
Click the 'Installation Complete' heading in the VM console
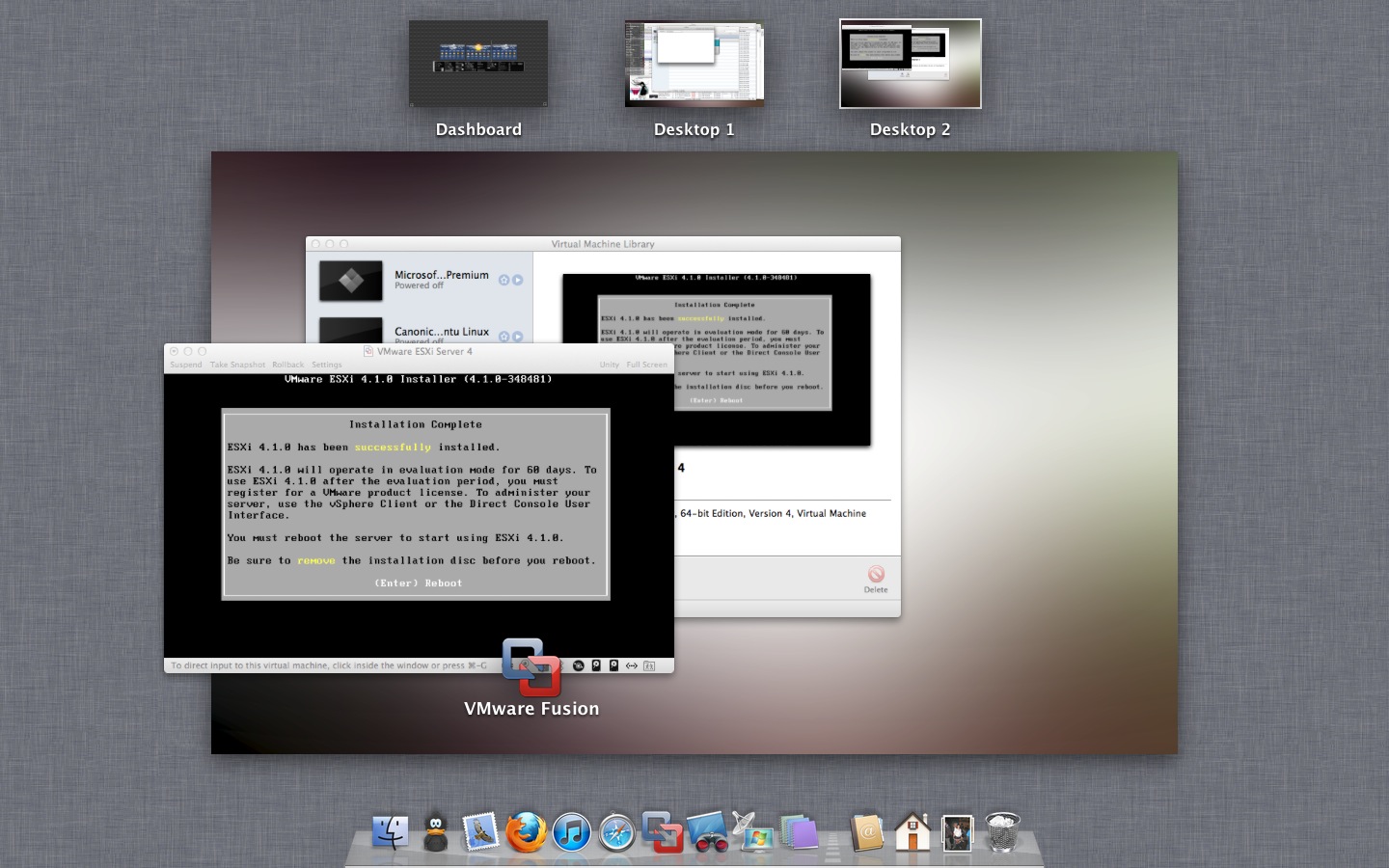click(x=416, y=424)
